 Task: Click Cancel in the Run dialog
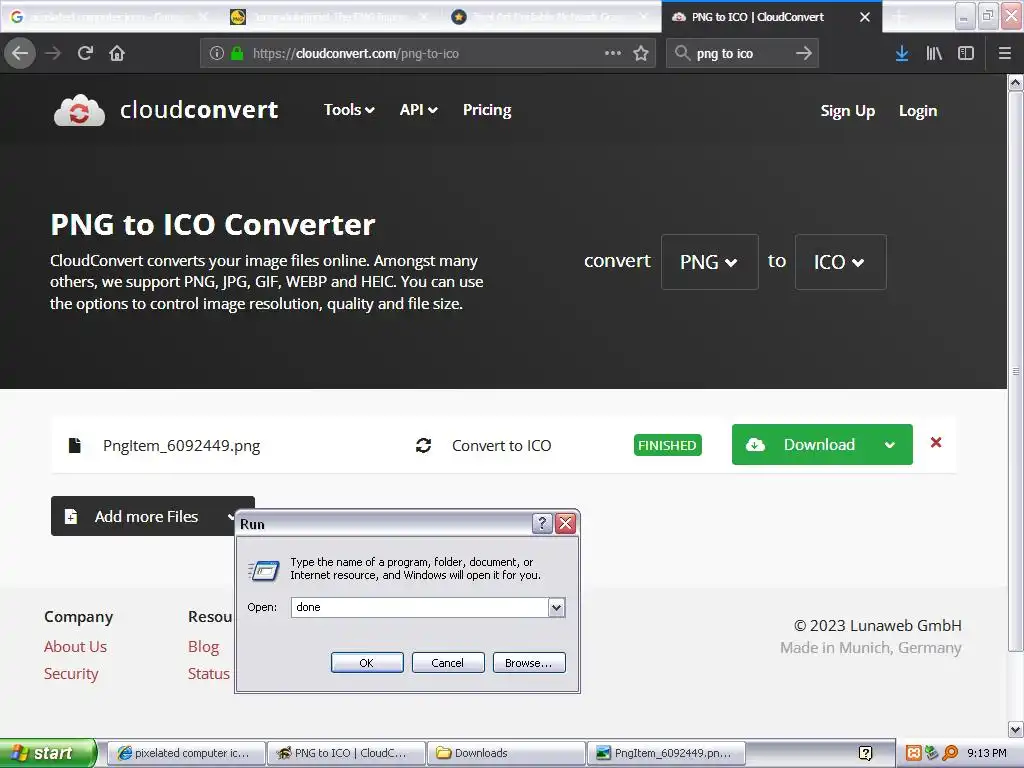tap(448, 663)
